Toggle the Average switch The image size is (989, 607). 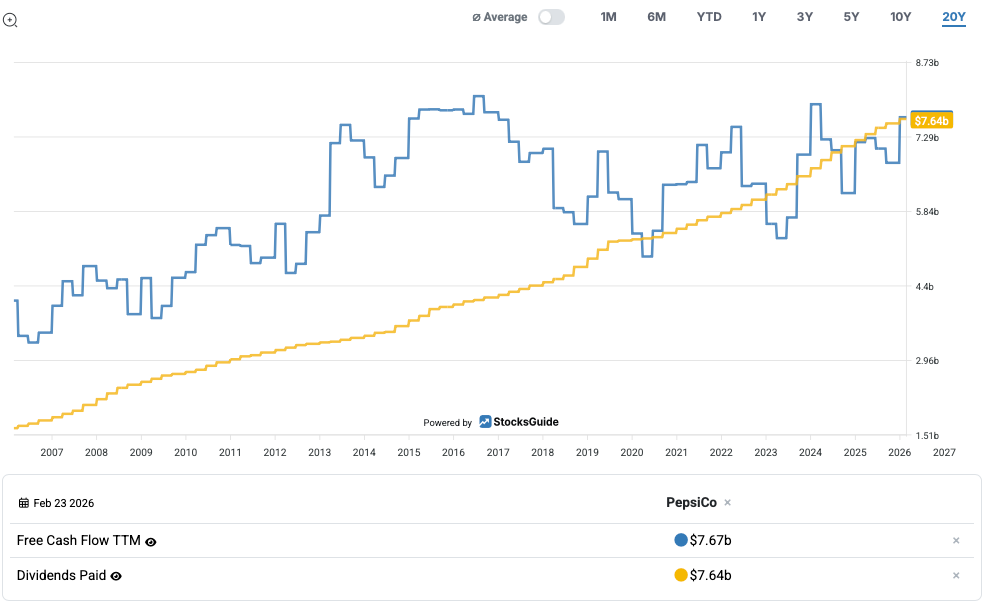(551, 17)
